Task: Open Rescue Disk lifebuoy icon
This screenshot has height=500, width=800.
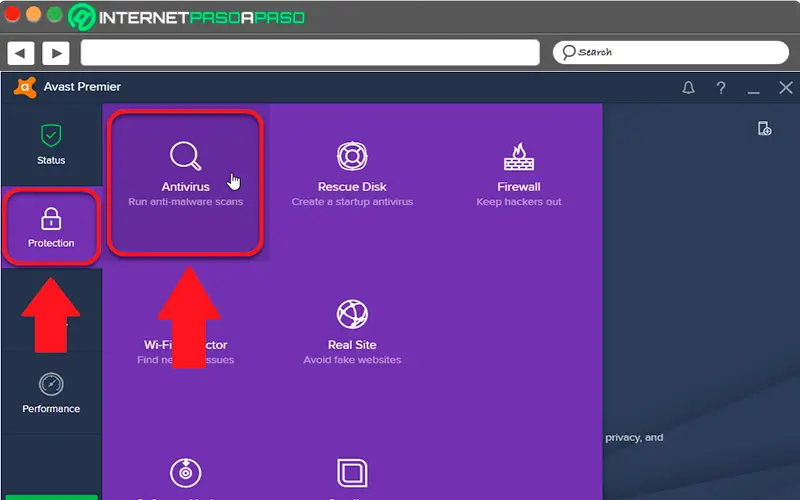Action: pyautogui.click(x=352, y=156)
